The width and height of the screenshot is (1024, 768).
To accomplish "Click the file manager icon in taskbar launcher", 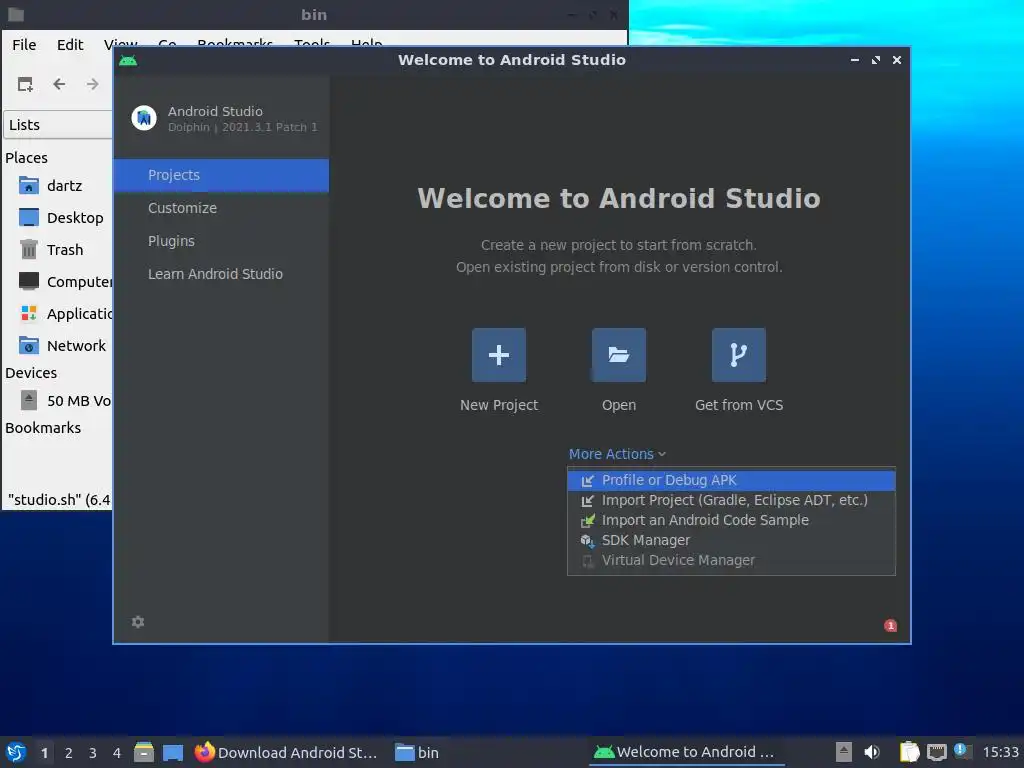I will (144, 752).
